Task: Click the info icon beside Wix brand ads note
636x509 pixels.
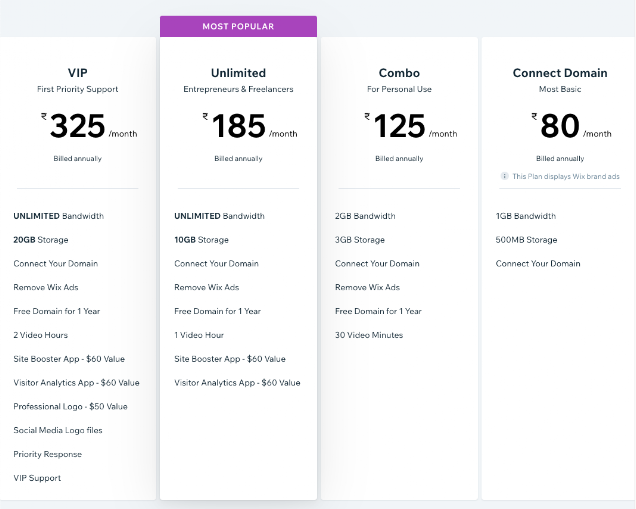Action: tap(504, 176)
